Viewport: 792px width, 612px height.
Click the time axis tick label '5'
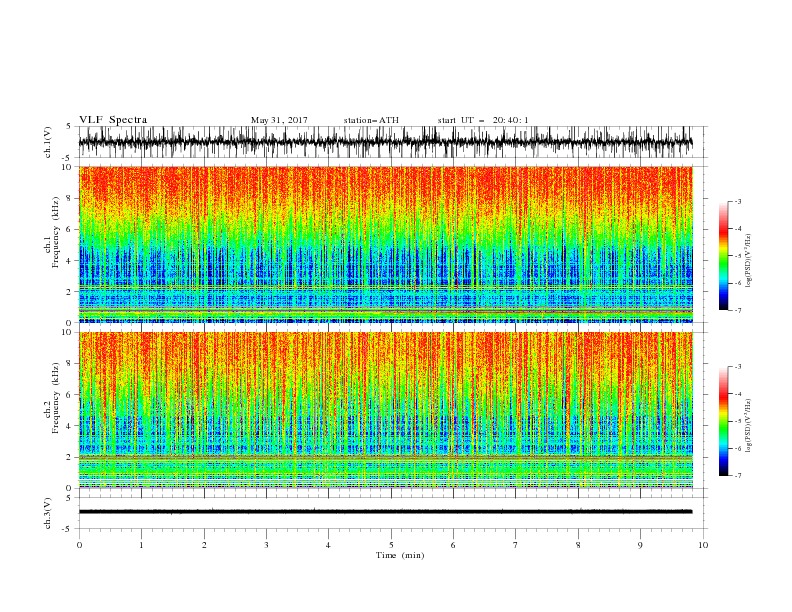391,545
